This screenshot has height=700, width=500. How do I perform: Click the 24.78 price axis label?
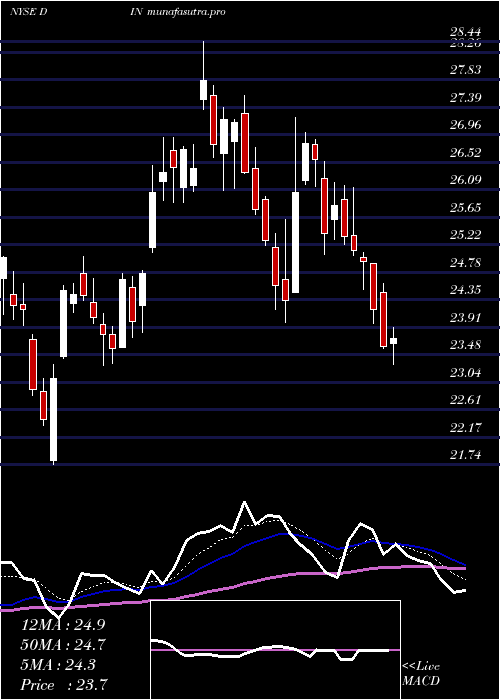[x=466, y=262]
